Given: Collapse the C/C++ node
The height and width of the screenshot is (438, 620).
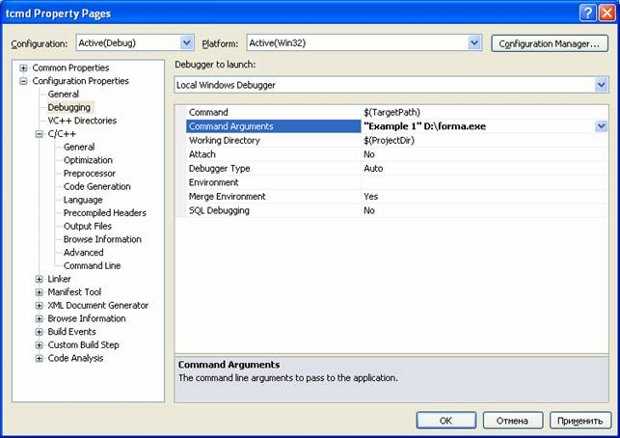Looking at the screenshot, I should (39, 134).
